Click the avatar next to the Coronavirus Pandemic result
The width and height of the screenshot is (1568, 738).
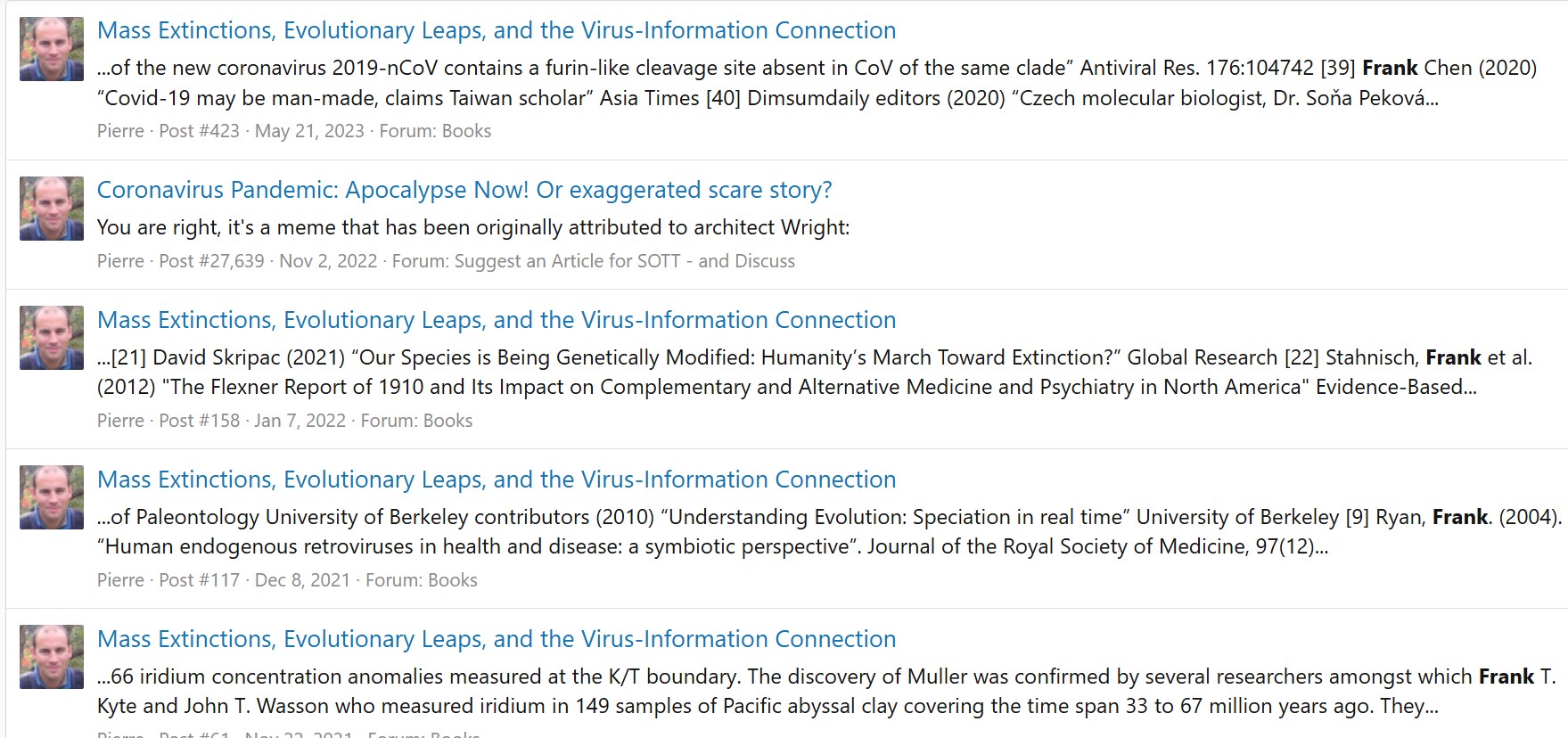tap(52, 209)
